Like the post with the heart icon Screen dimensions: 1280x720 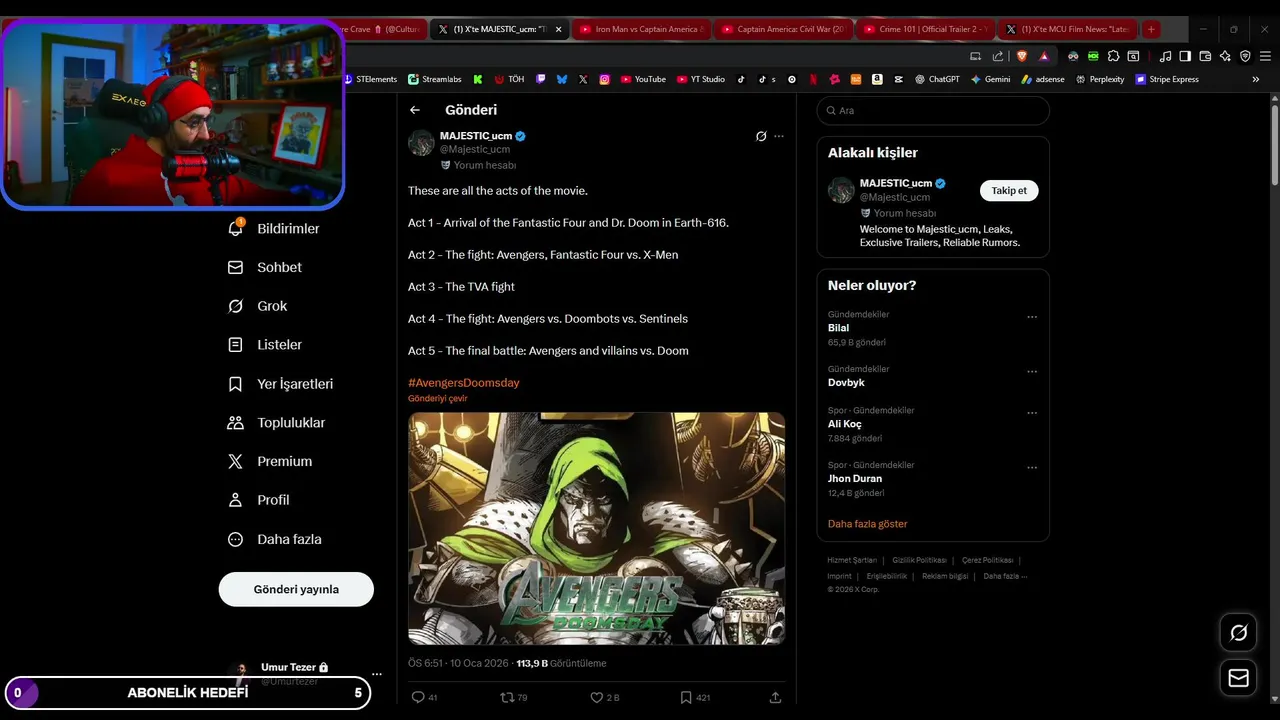pyautogui.click(x=596, y=697)
